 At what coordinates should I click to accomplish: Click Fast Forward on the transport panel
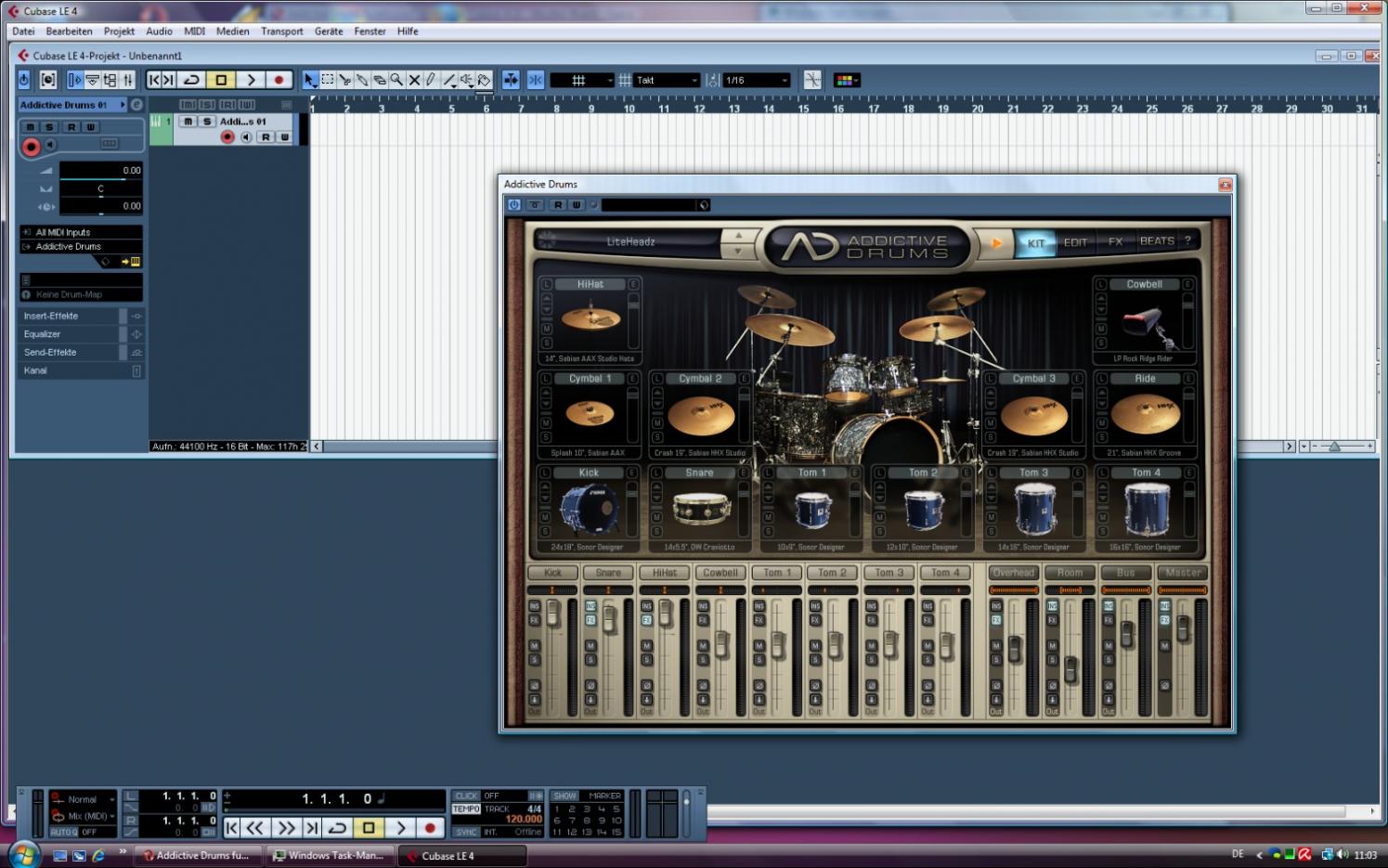[x=287, y=827]
